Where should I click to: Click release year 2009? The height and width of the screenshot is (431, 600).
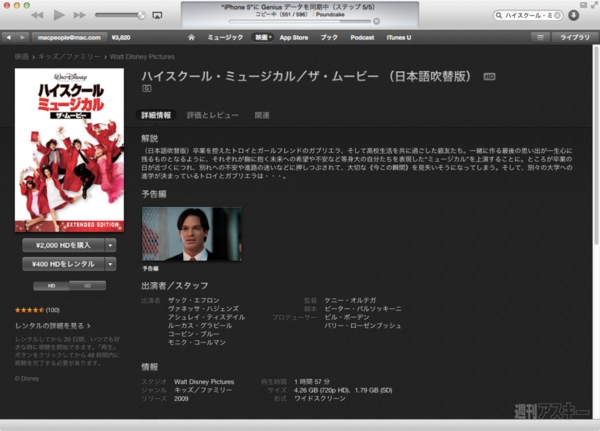181,398
